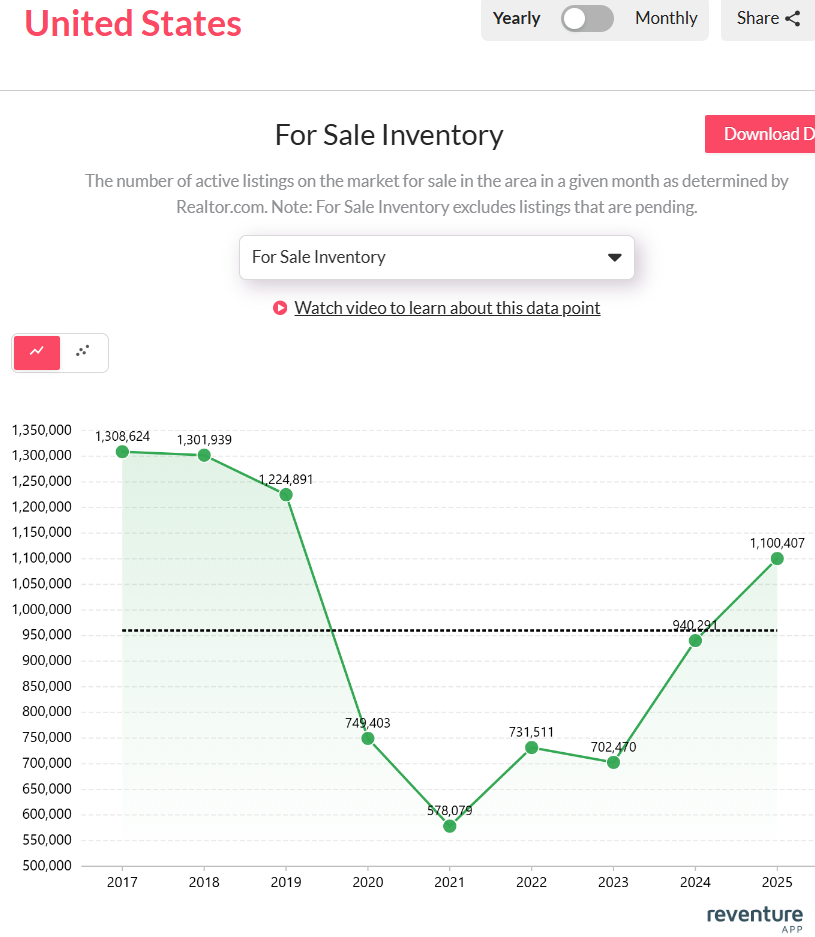
Task: Click the dropdown caret arrow
Action: point(614,258)
